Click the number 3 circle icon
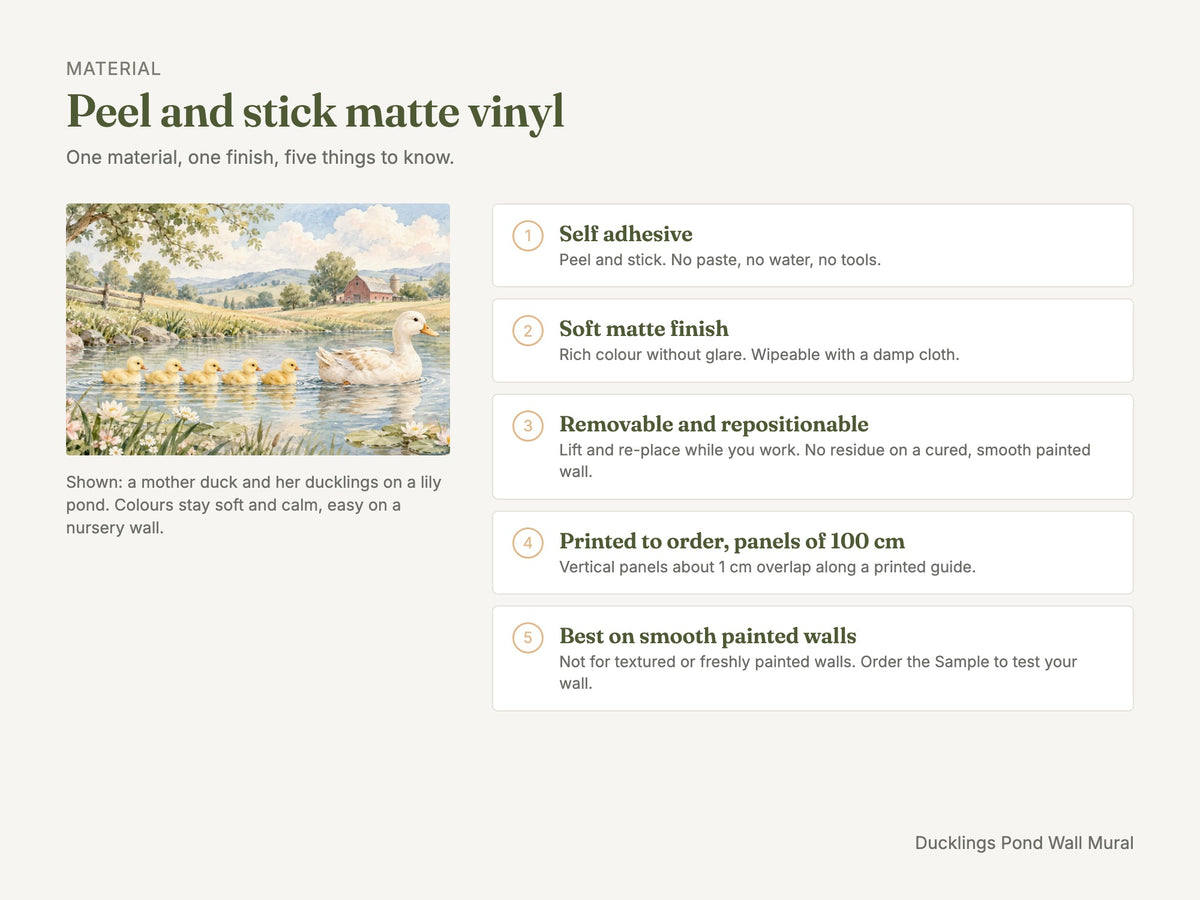The height and width of the screenshot is (900, 1200). coord(528,426)
